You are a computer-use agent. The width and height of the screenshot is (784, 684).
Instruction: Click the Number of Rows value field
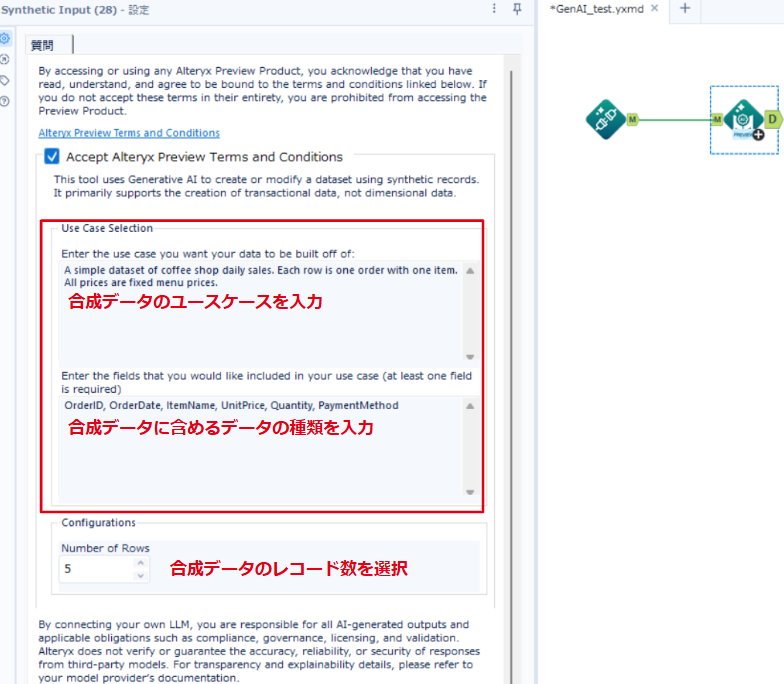[x=97, y=569]
